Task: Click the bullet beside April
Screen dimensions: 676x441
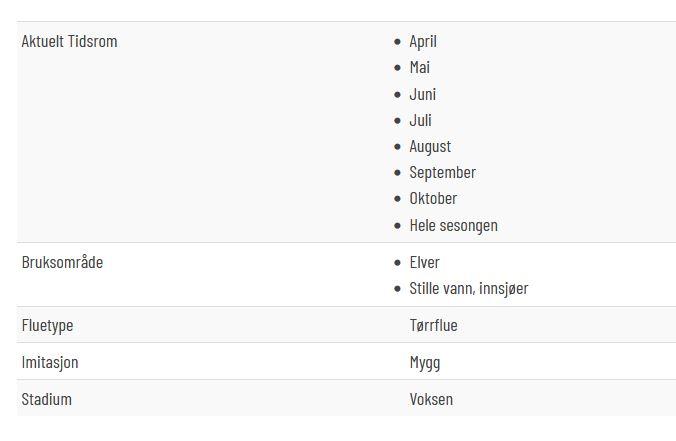Action: pos(397,42)
